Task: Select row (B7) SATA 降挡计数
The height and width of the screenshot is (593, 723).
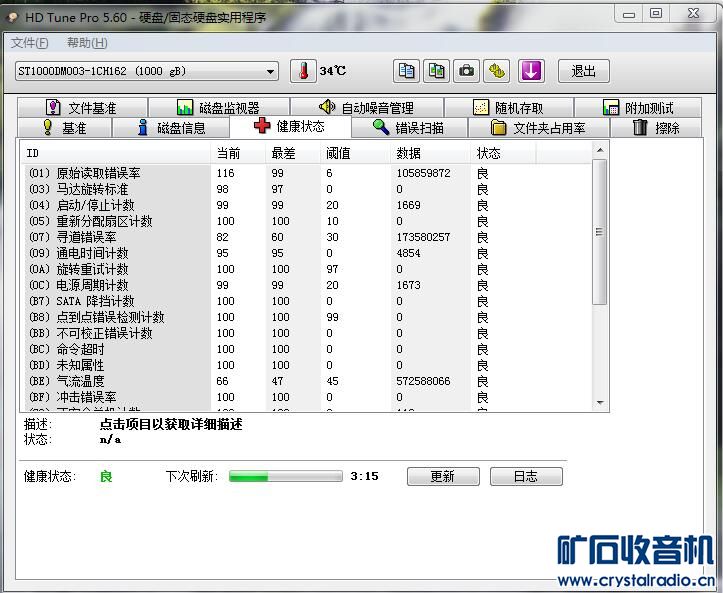Action: click(306, 301)
